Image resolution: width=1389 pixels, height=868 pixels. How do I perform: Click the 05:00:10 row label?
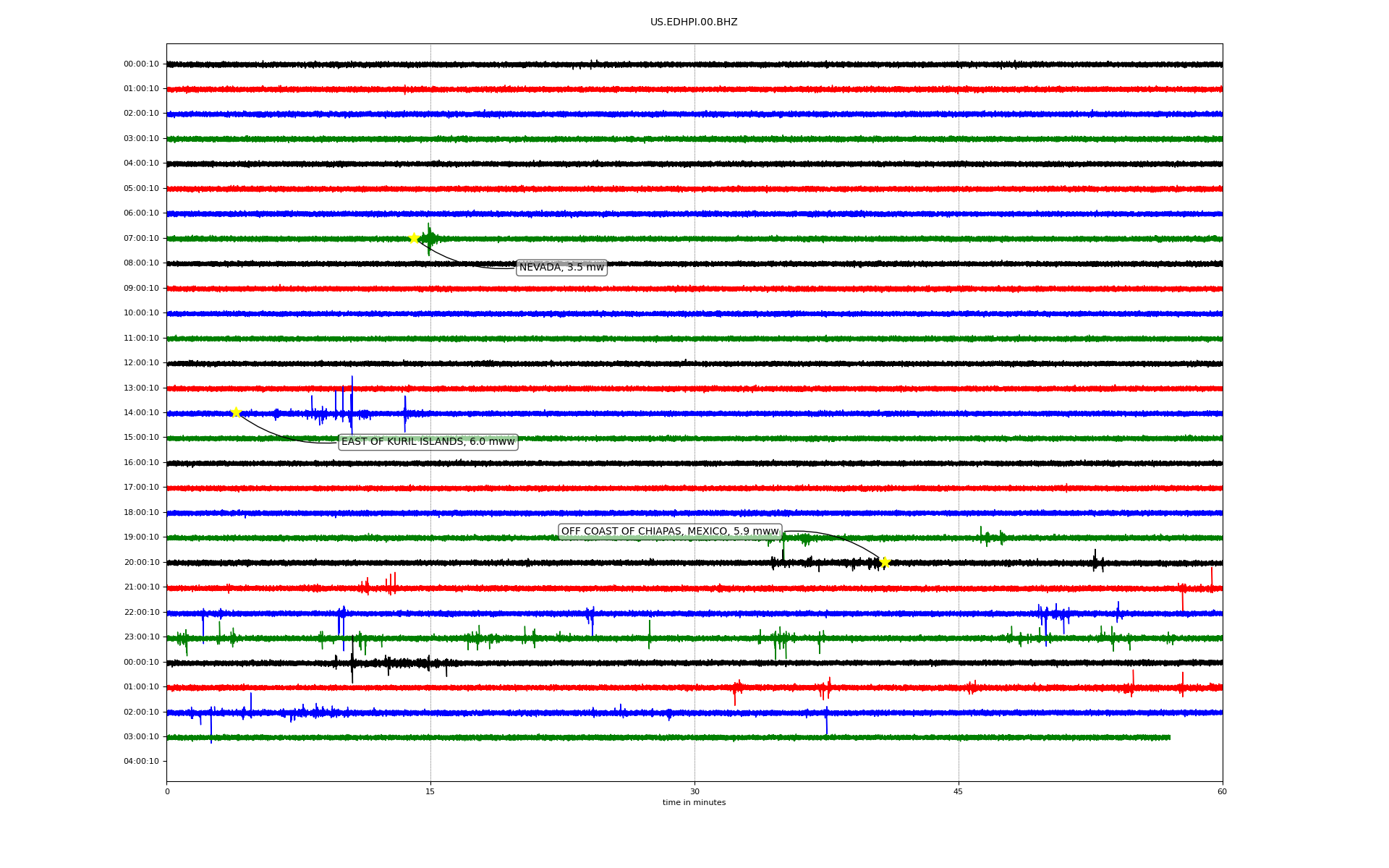point(141,189)
